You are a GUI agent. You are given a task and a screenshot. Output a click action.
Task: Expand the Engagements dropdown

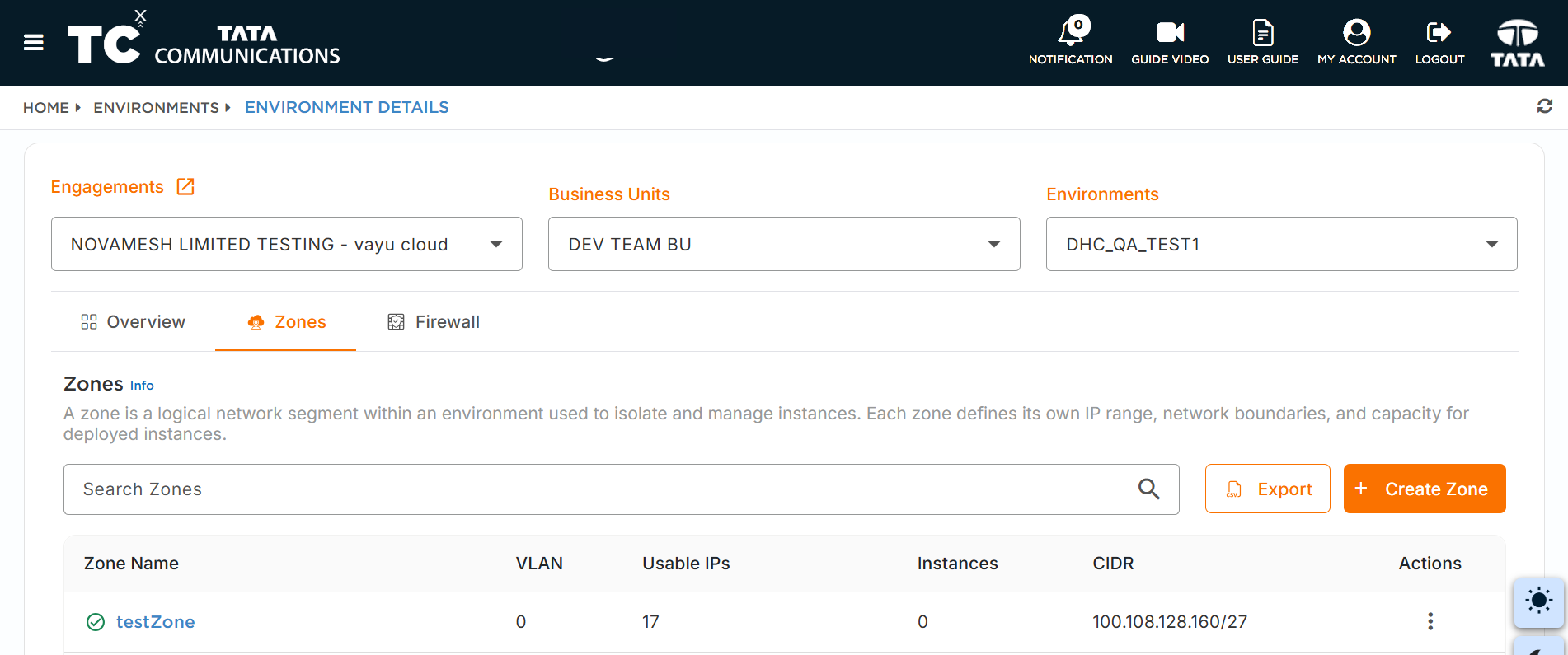287,244
